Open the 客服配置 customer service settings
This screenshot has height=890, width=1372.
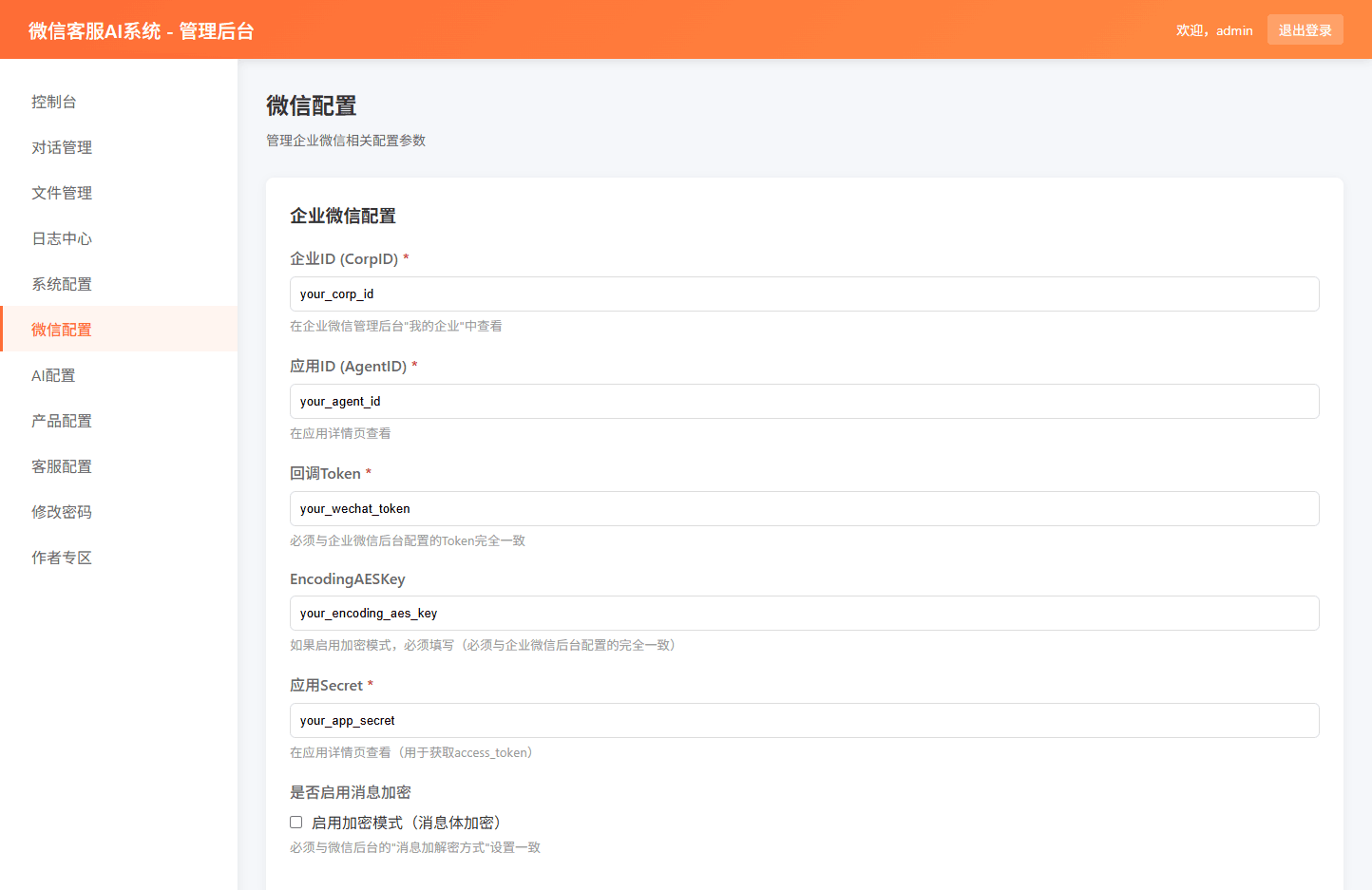pyautogui.click(x=61, y=465)
